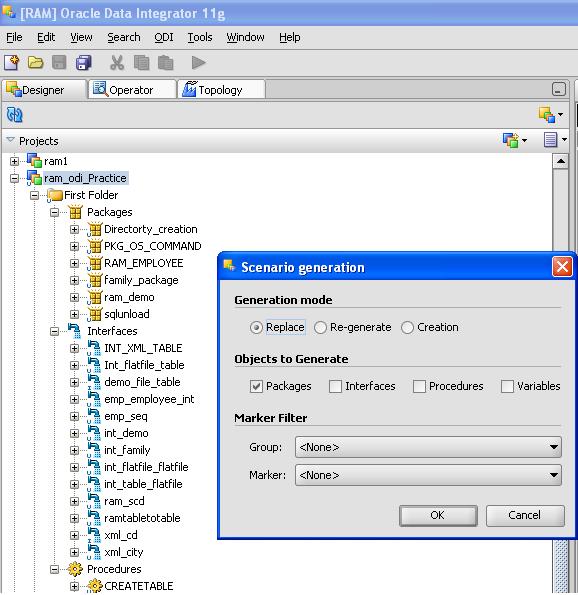Screen dimensions: 578x595
Task: Select the int_flatfile_flatfile interface
Action: pyautogui.click(x=146, y=467)
